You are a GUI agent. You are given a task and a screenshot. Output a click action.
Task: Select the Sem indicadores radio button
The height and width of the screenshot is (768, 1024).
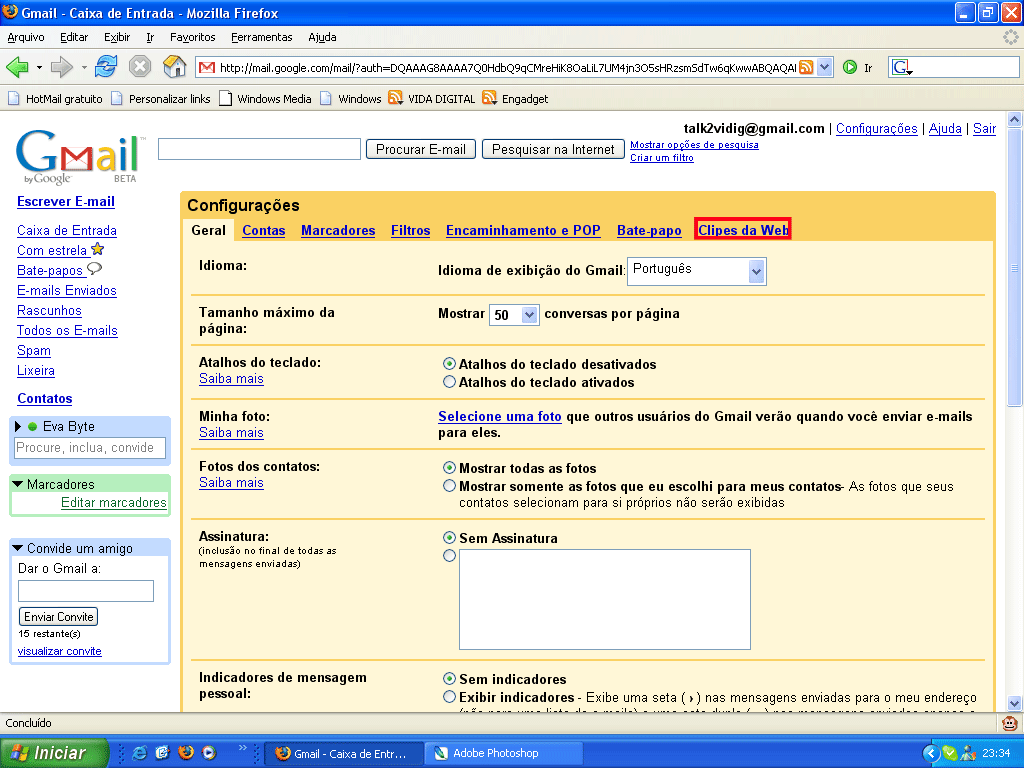coord(449,679)
